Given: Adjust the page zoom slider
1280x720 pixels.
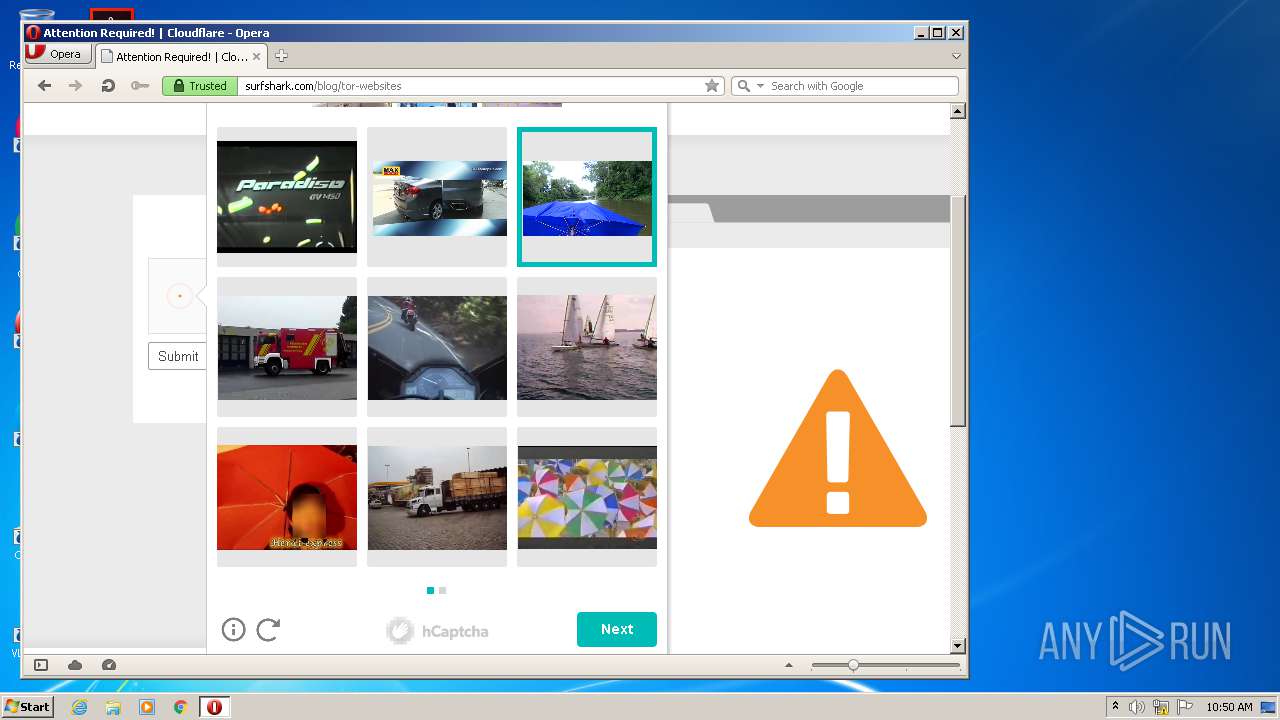Looking at the screenshot, I should coord(853,665).
